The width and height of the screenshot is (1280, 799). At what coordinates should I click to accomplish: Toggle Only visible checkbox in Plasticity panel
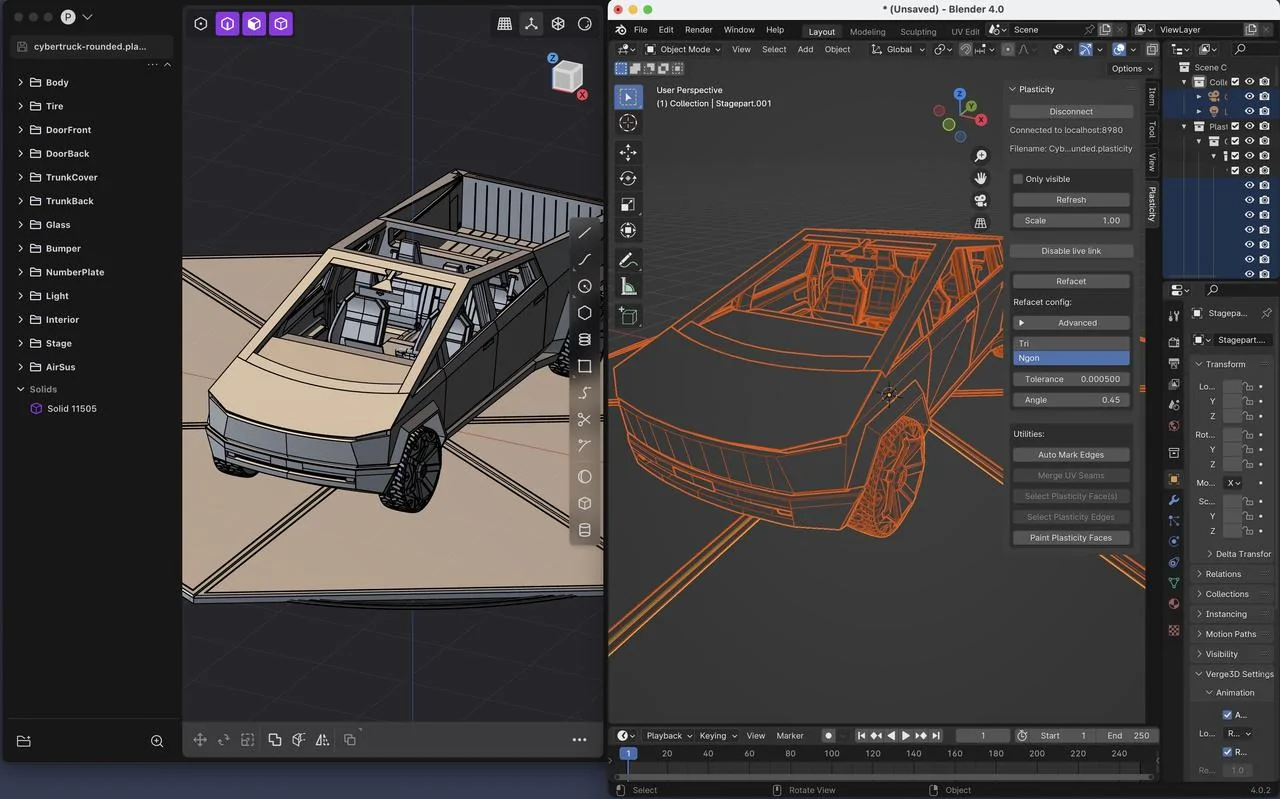point(1018,179)
